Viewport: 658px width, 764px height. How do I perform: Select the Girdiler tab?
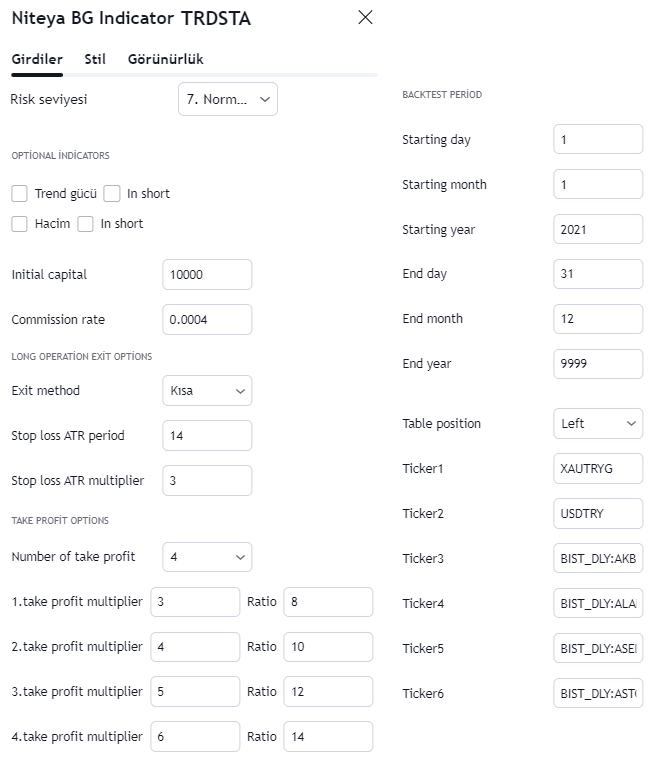37,59
